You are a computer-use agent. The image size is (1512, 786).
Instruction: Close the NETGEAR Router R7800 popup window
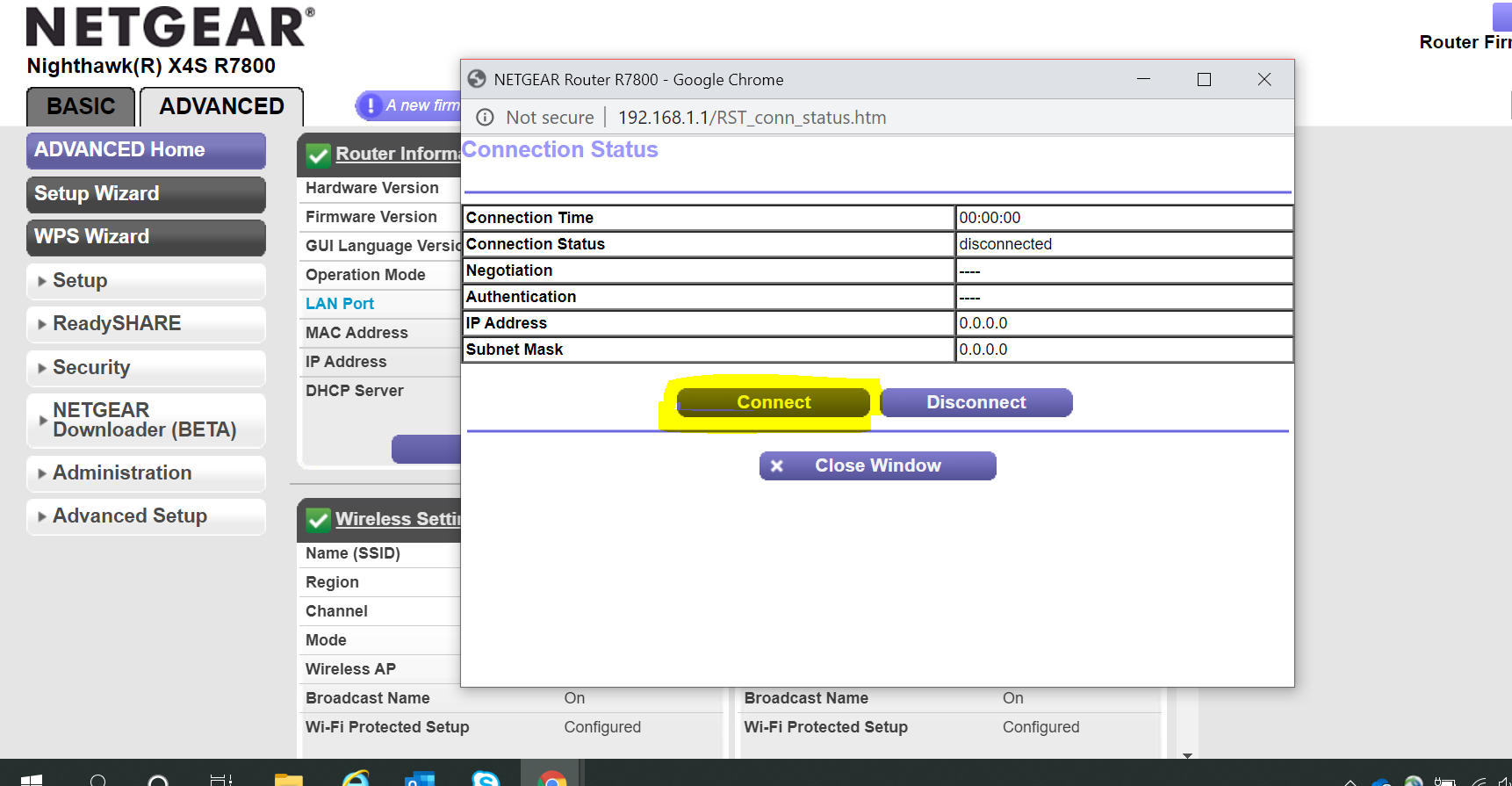click(1264, 79)
